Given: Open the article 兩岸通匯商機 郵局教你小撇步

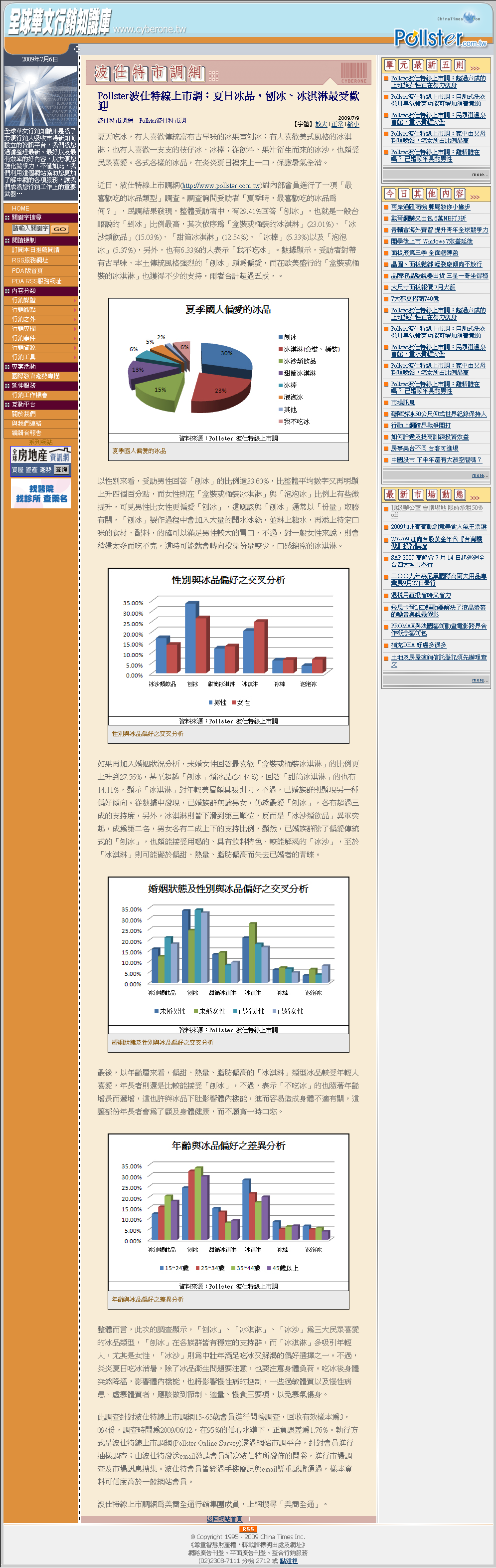Looking at the screenshot, I should pyautogui.click(x=430, y=207).
